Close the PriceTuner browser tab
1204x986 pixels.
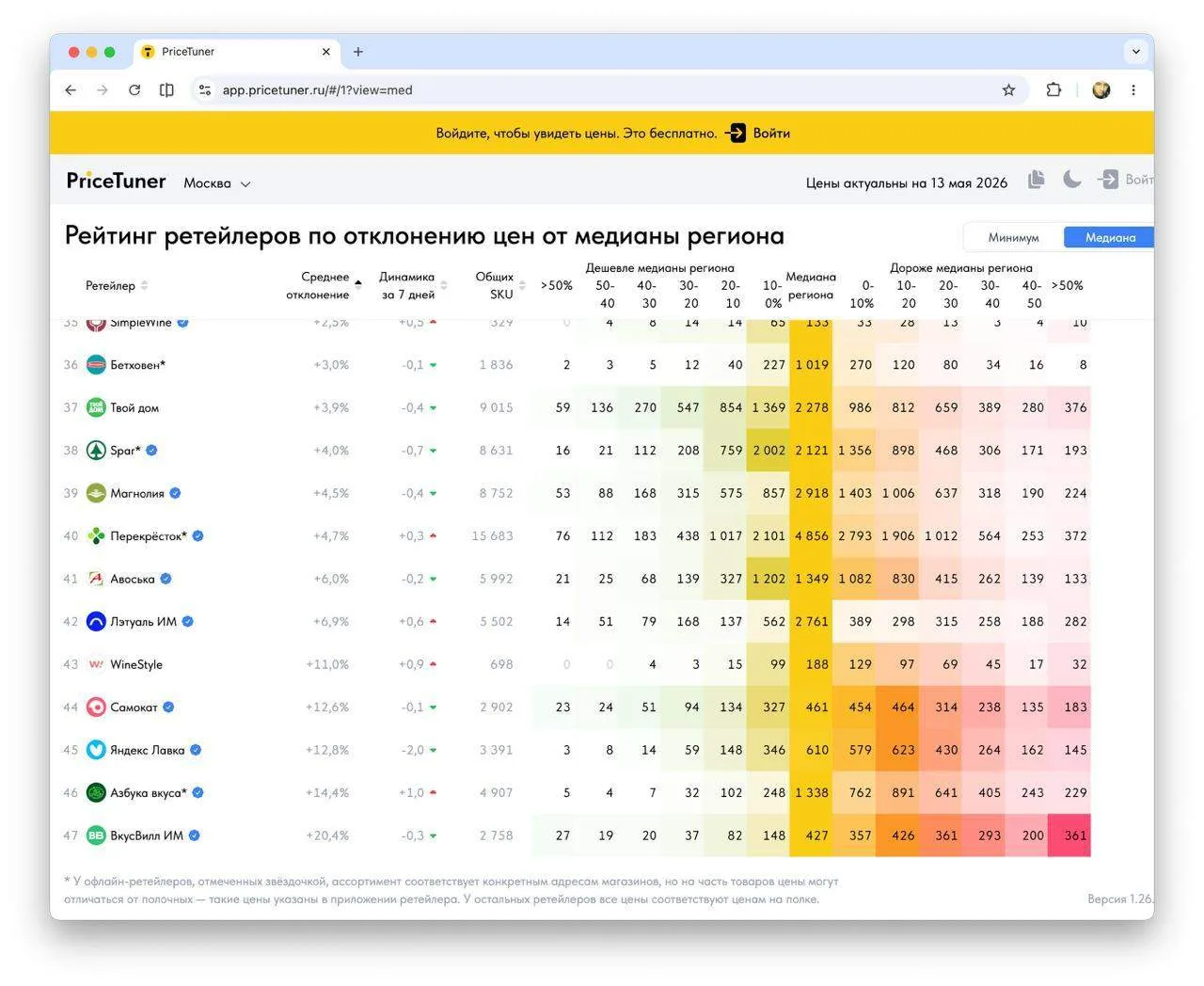pyautogui.click(x=326, y=52)
